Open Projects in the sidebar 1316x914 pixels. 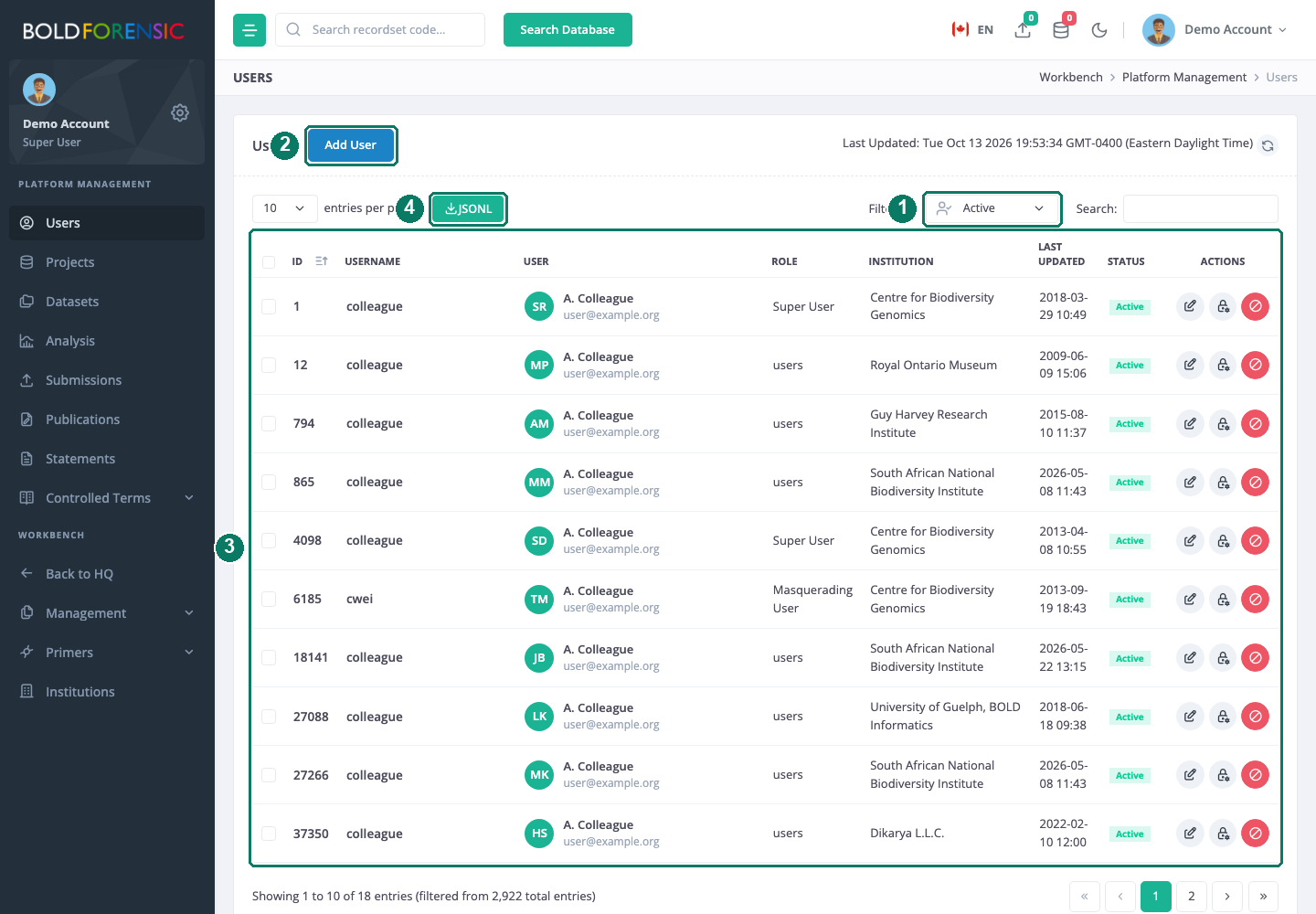click(107, 262)
